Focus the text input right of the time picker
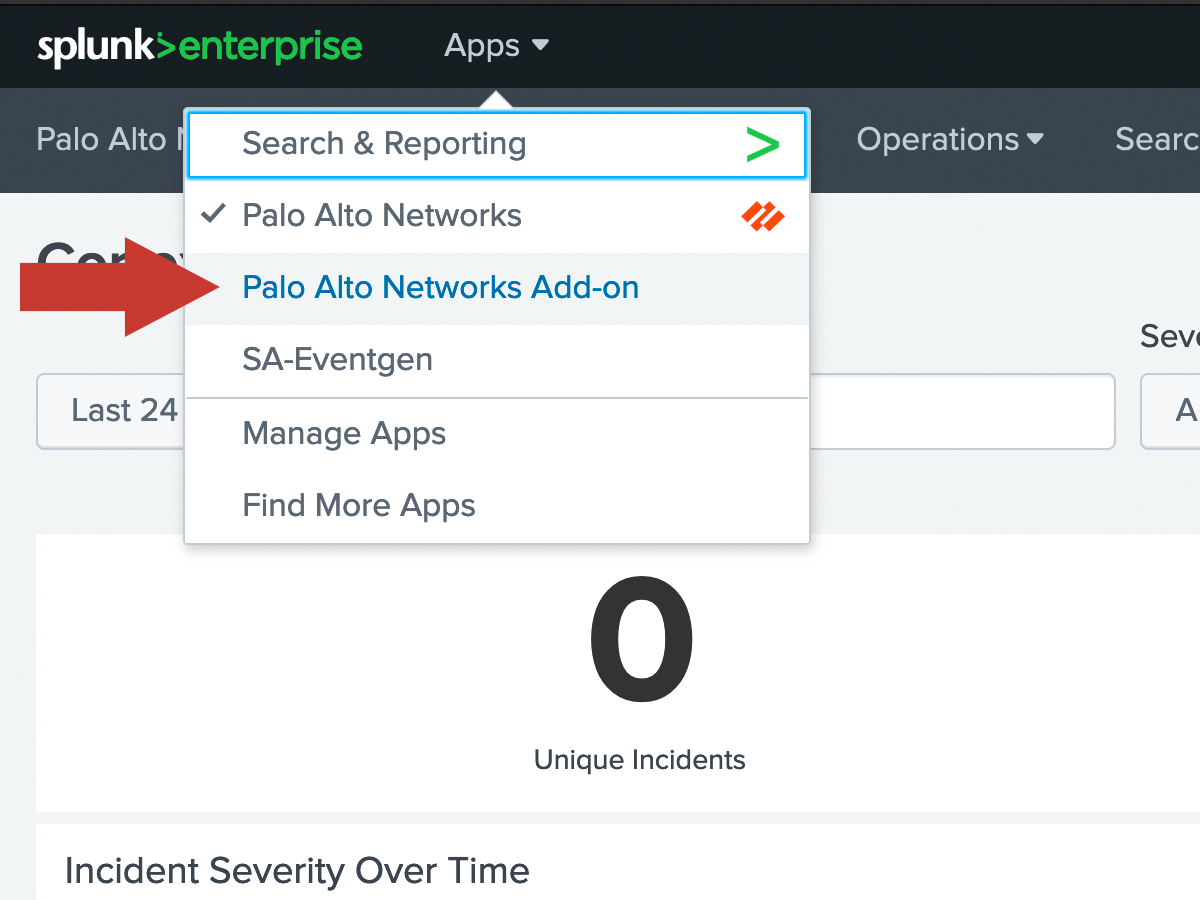The image size is (1200, 900). [x=960, y=411]
